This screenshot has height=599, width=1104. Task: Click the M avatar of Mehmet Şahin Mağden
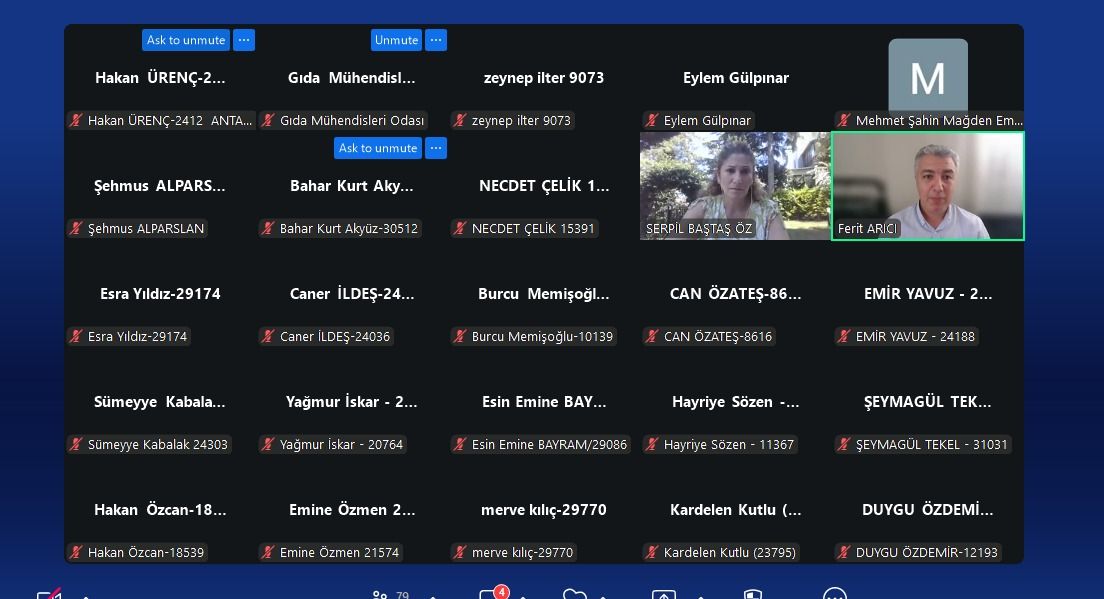point(927,76)
